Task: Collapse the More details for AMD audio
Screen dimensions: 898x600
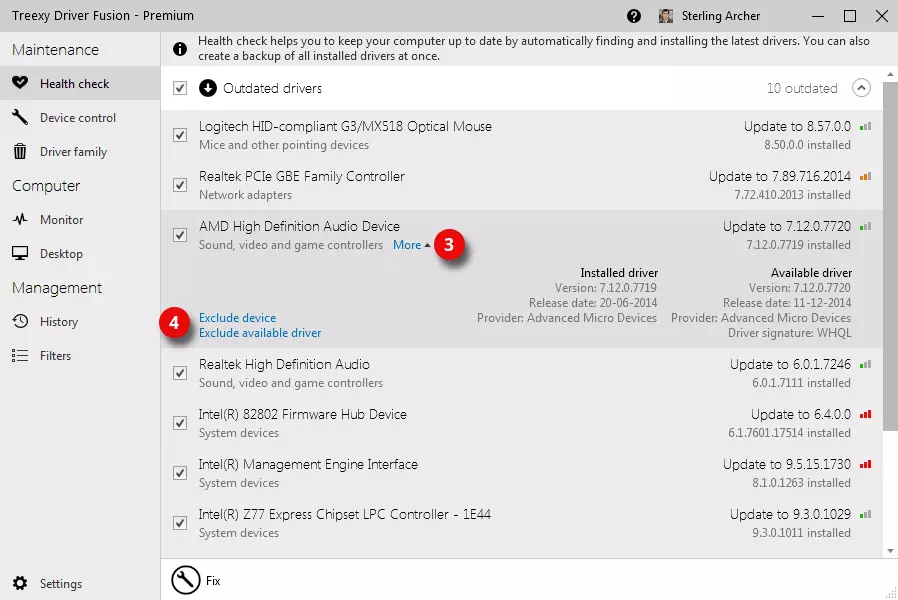Action: click(x=411, y=245)
